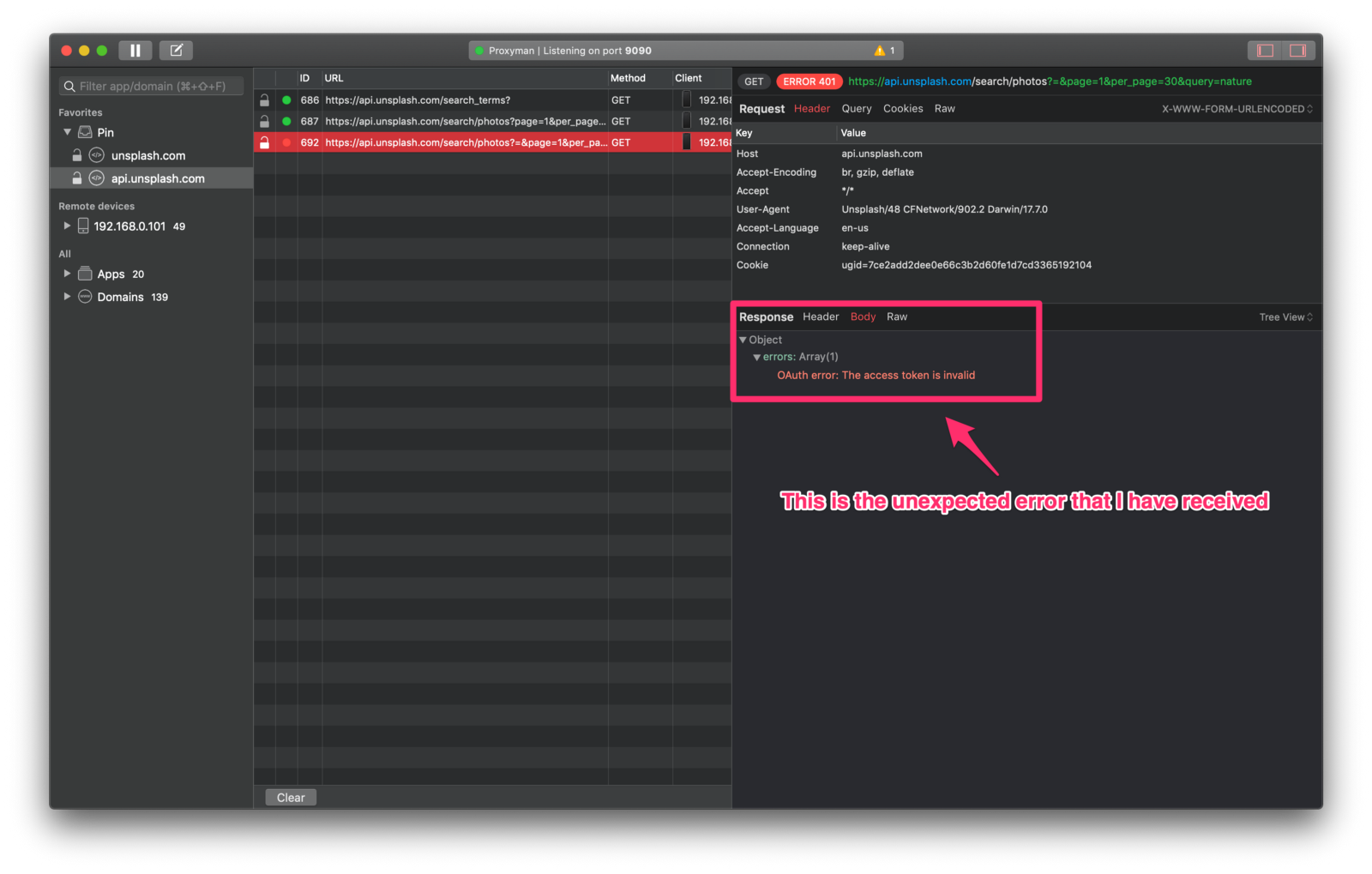Select request 686 search_terms row
Viewport: 1372px width, 874px height.
[492, 100]
